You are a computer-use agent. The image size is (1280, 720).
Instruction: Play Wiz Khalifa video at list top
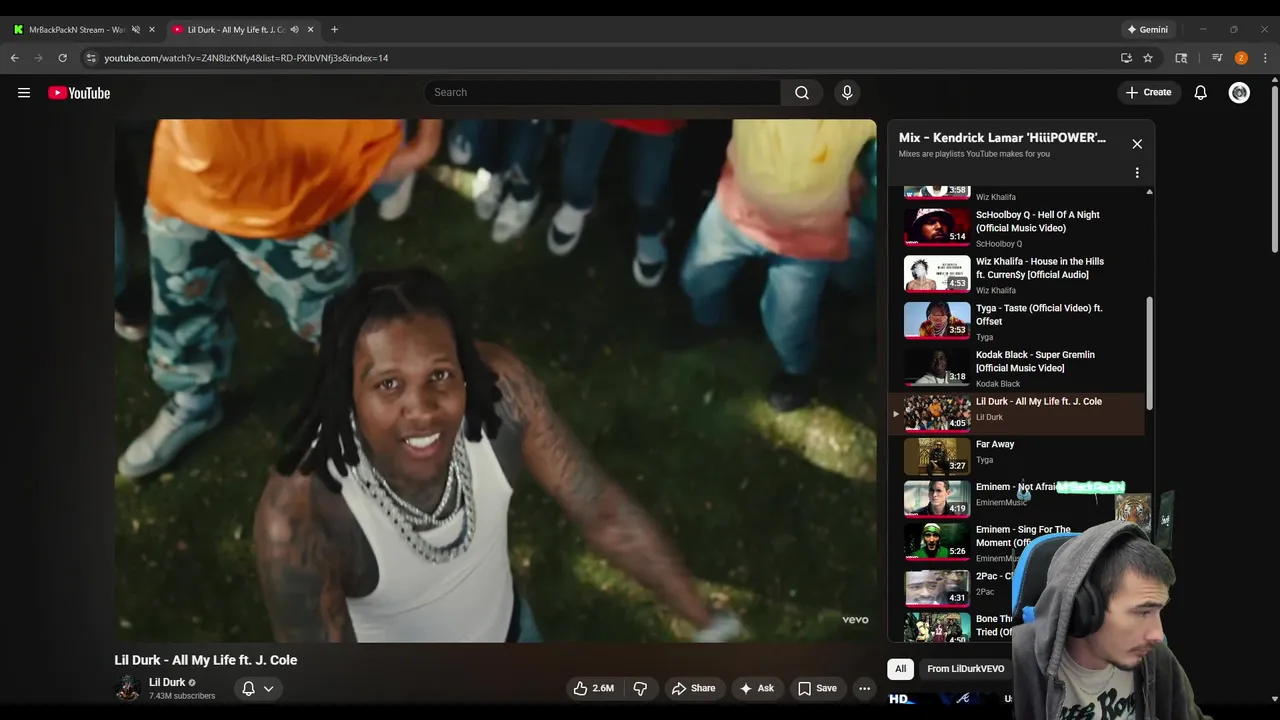[1018, 193]
